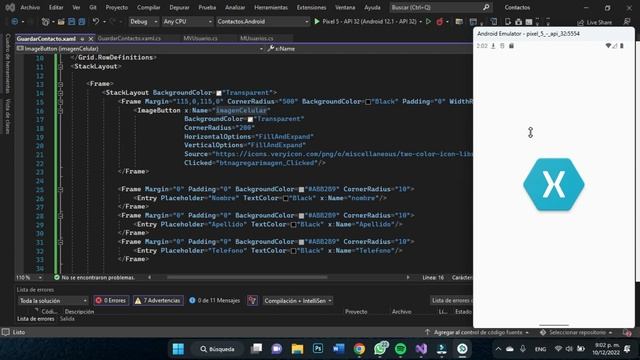Image resolution: width=640 pixels, height=360 pixels.
Task: Click #ABB2B9 color swatch on line 25
Action: 301,189
